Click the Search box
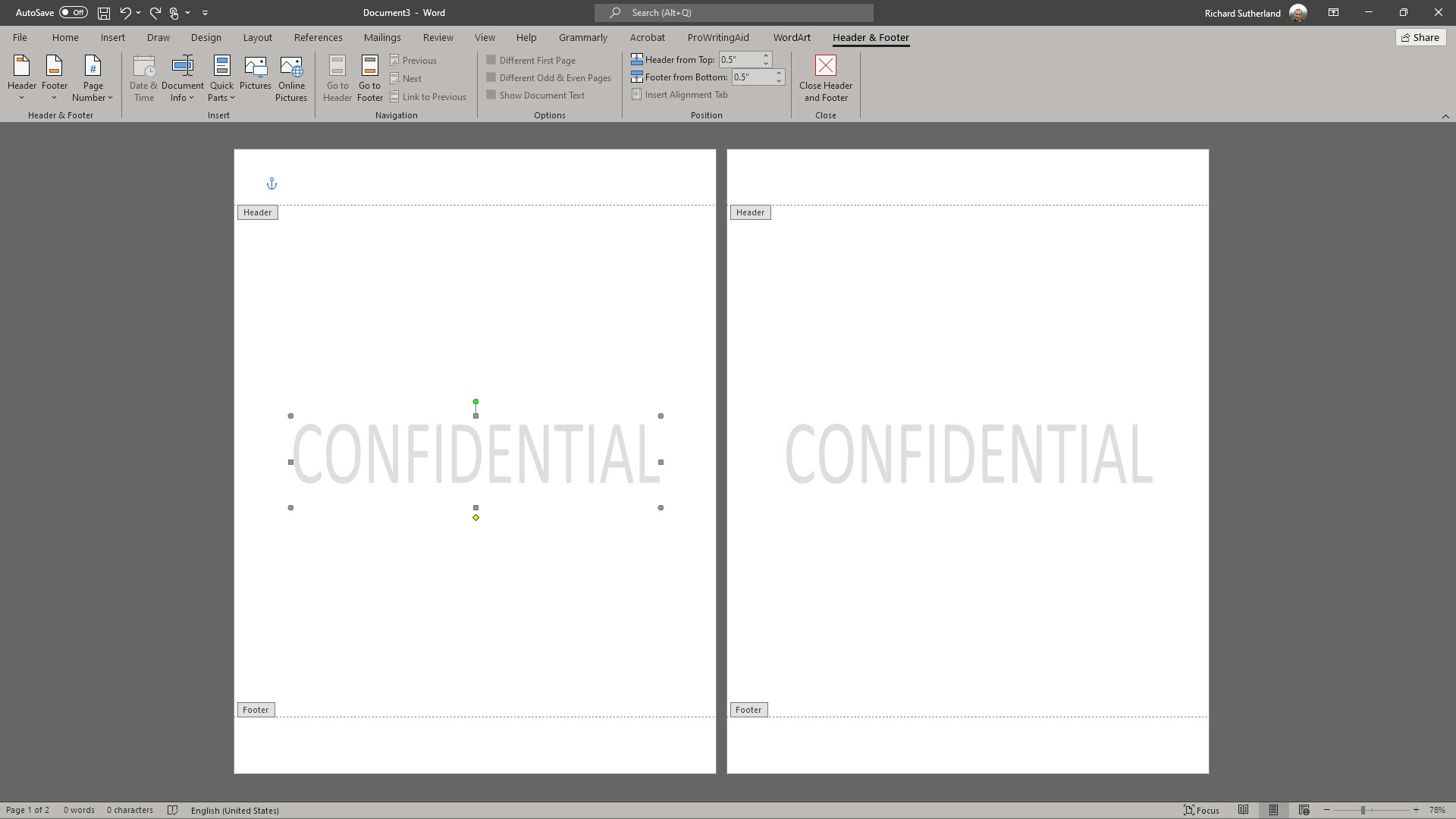Viewport: 1456px width, 819px height. click(x=733, y=13)
